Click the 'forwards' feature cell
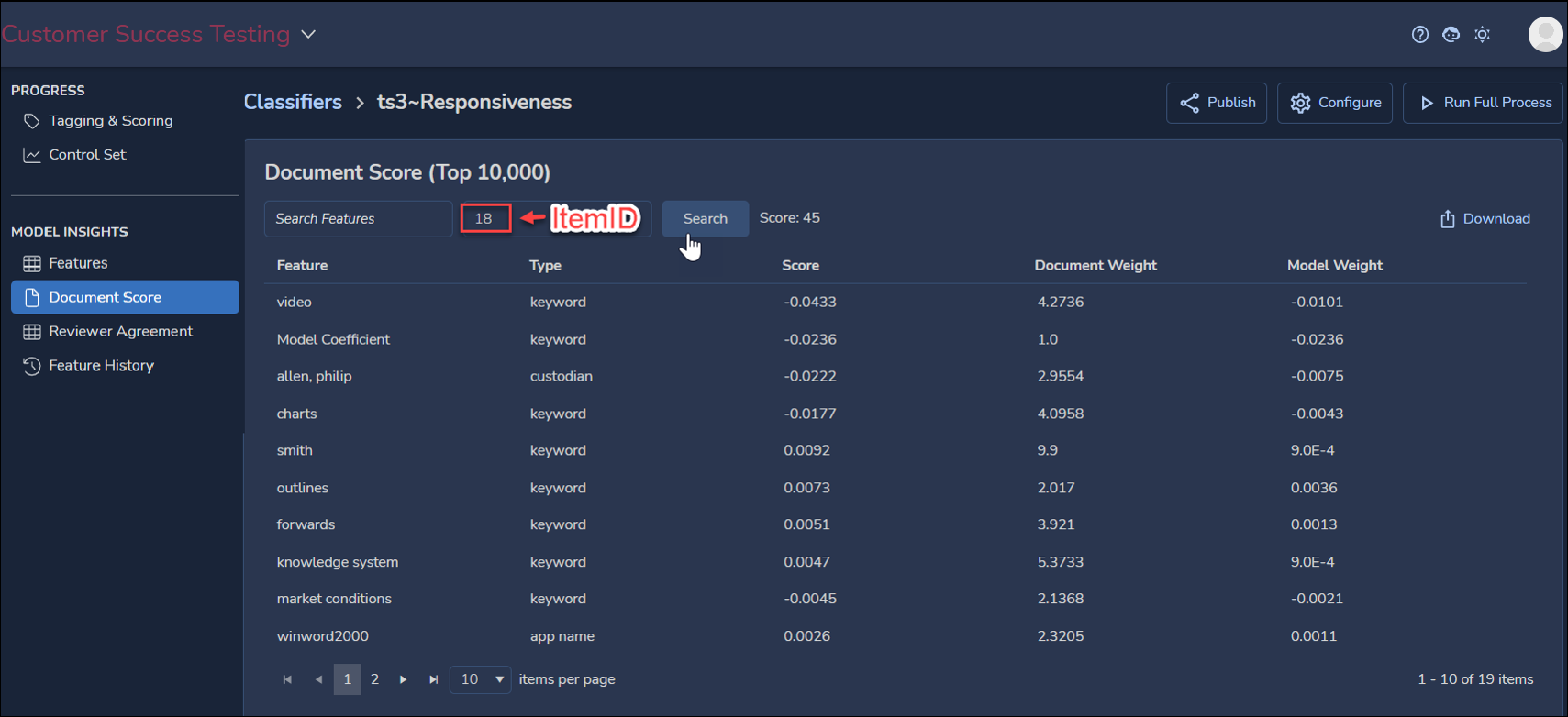 click(x=306, y=524)
